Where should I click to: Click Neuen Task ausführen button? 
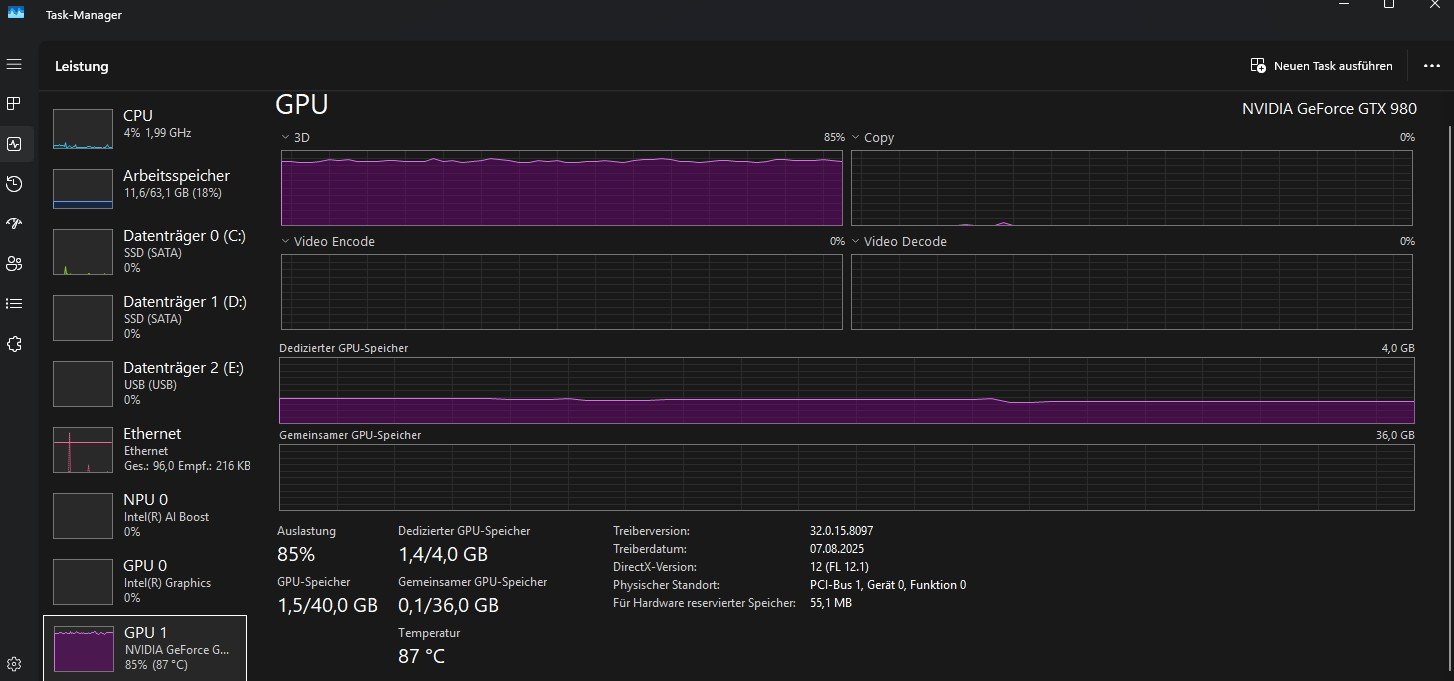point(1321,66)
